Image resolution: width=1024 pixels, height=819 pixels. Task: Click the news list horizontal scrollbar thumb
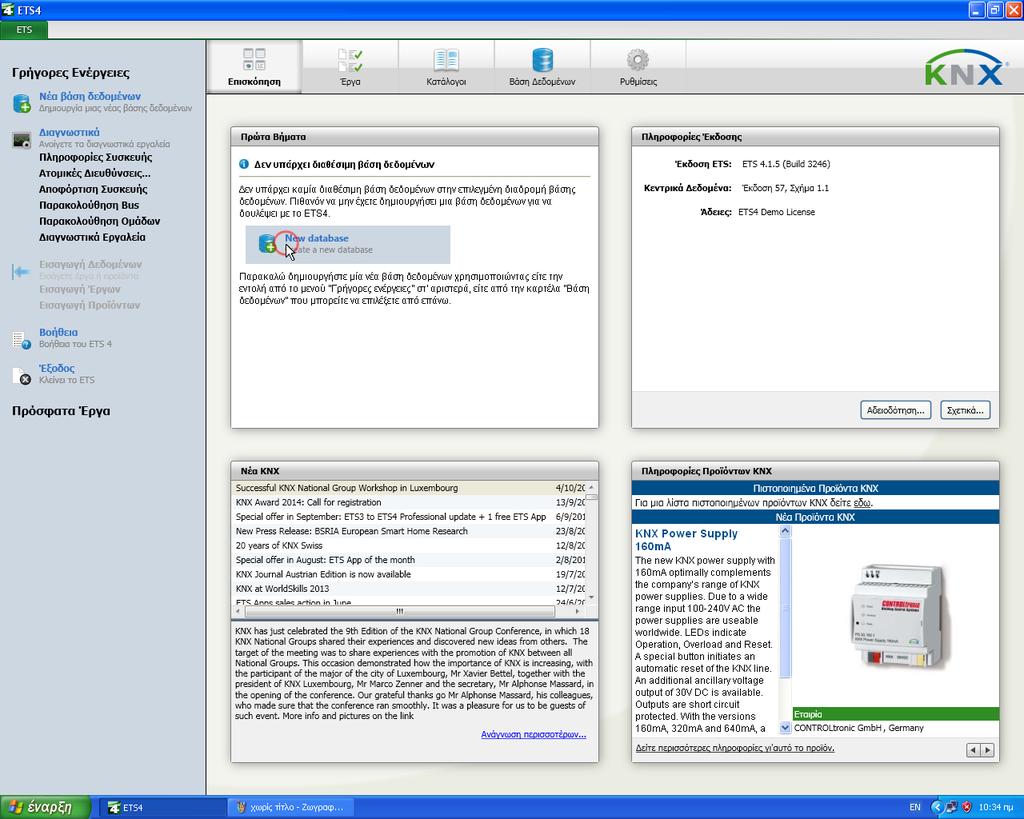pos(400,611)
